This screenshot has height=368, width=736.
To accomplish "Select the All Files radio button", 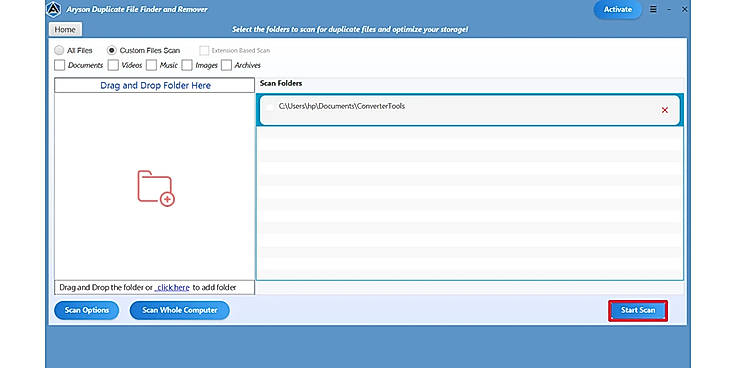I will [x=59, y=50].
